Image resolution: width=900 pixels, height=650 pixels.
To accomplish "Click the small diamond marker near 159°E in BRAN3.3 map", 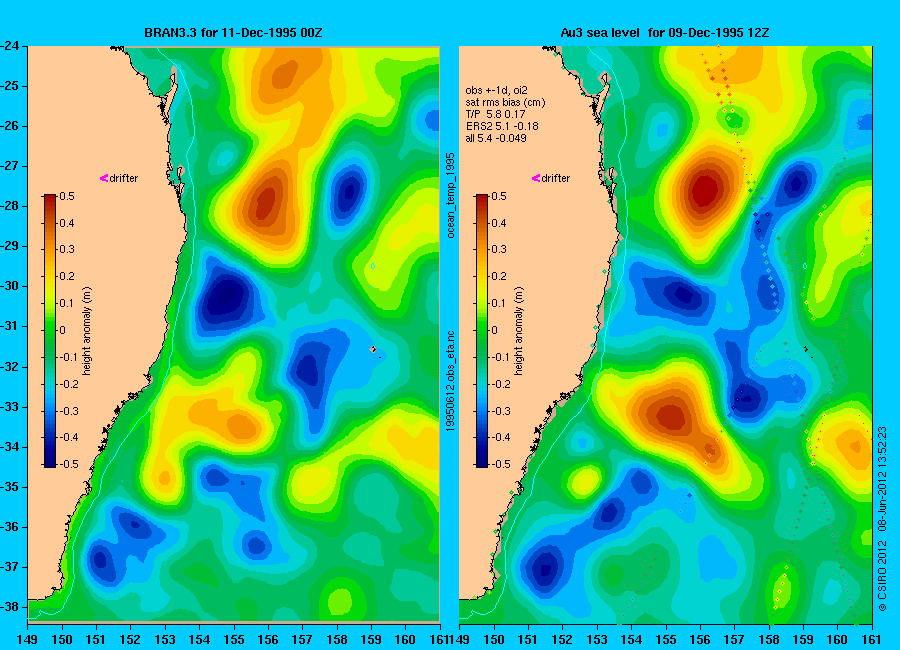I will click(x=373, y=349).
